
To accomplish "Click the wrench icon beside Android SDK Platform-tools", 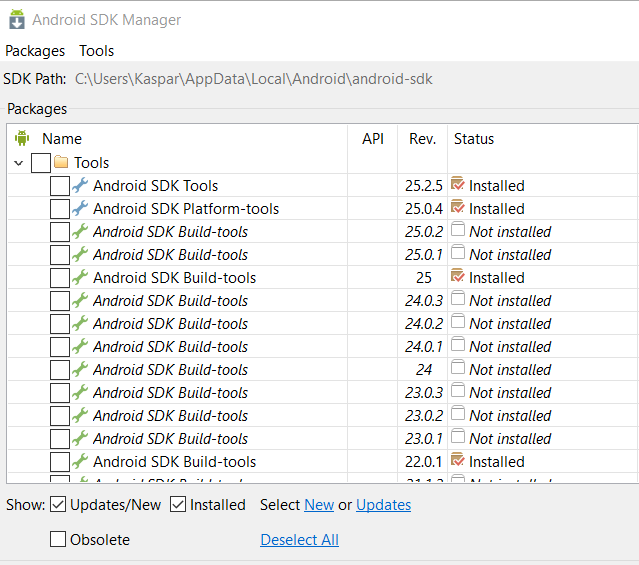I will pos(80,208).
